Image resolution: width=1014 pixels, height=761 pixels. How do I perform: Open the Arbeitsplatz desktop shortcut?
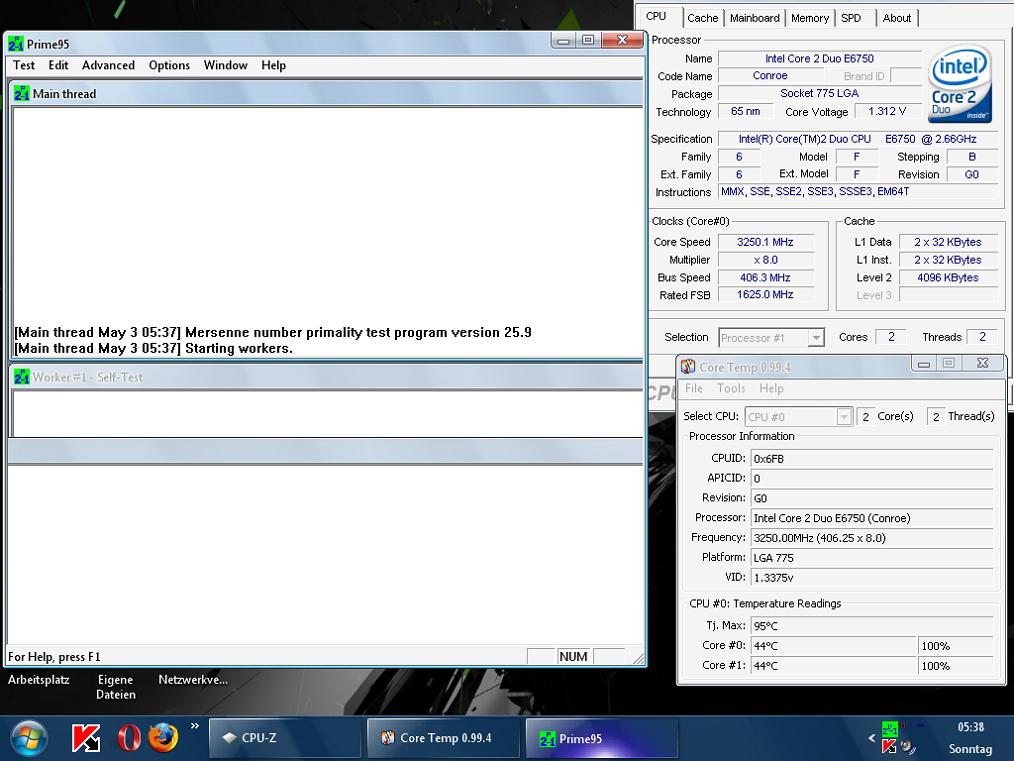(39, 680)
